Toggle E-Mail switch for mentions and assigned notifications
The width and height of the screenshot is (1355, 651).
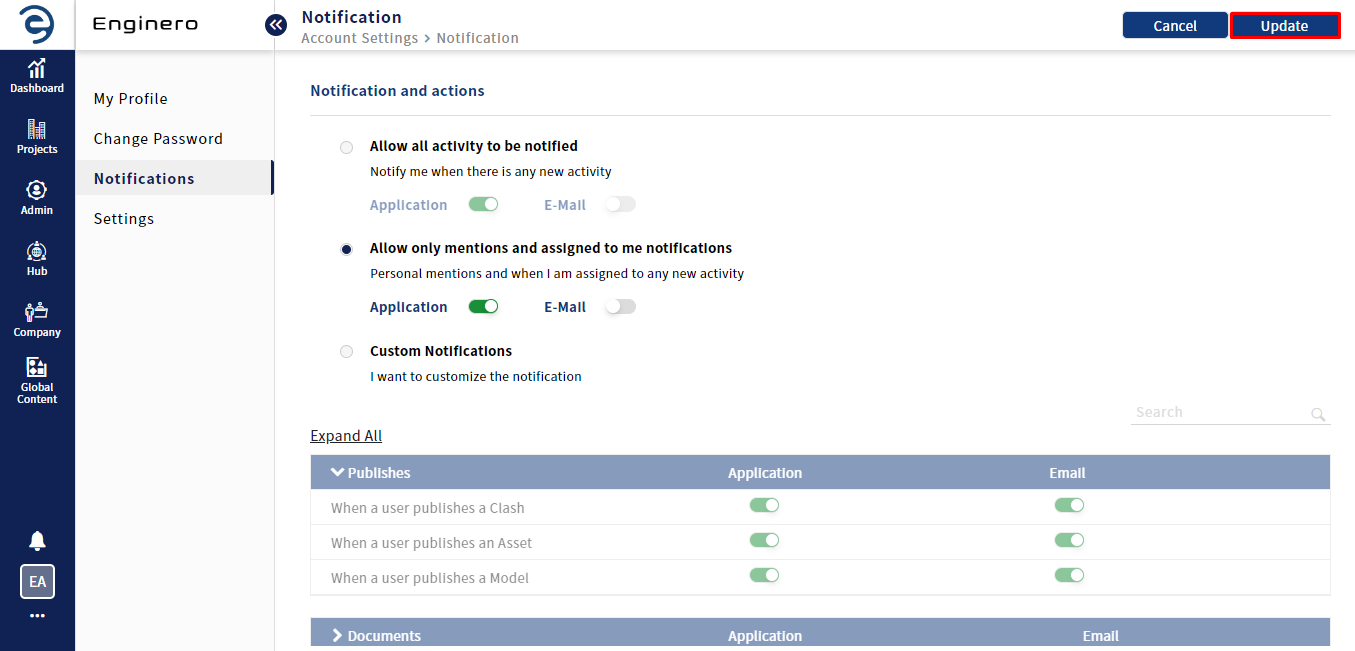tap(620, 307)
